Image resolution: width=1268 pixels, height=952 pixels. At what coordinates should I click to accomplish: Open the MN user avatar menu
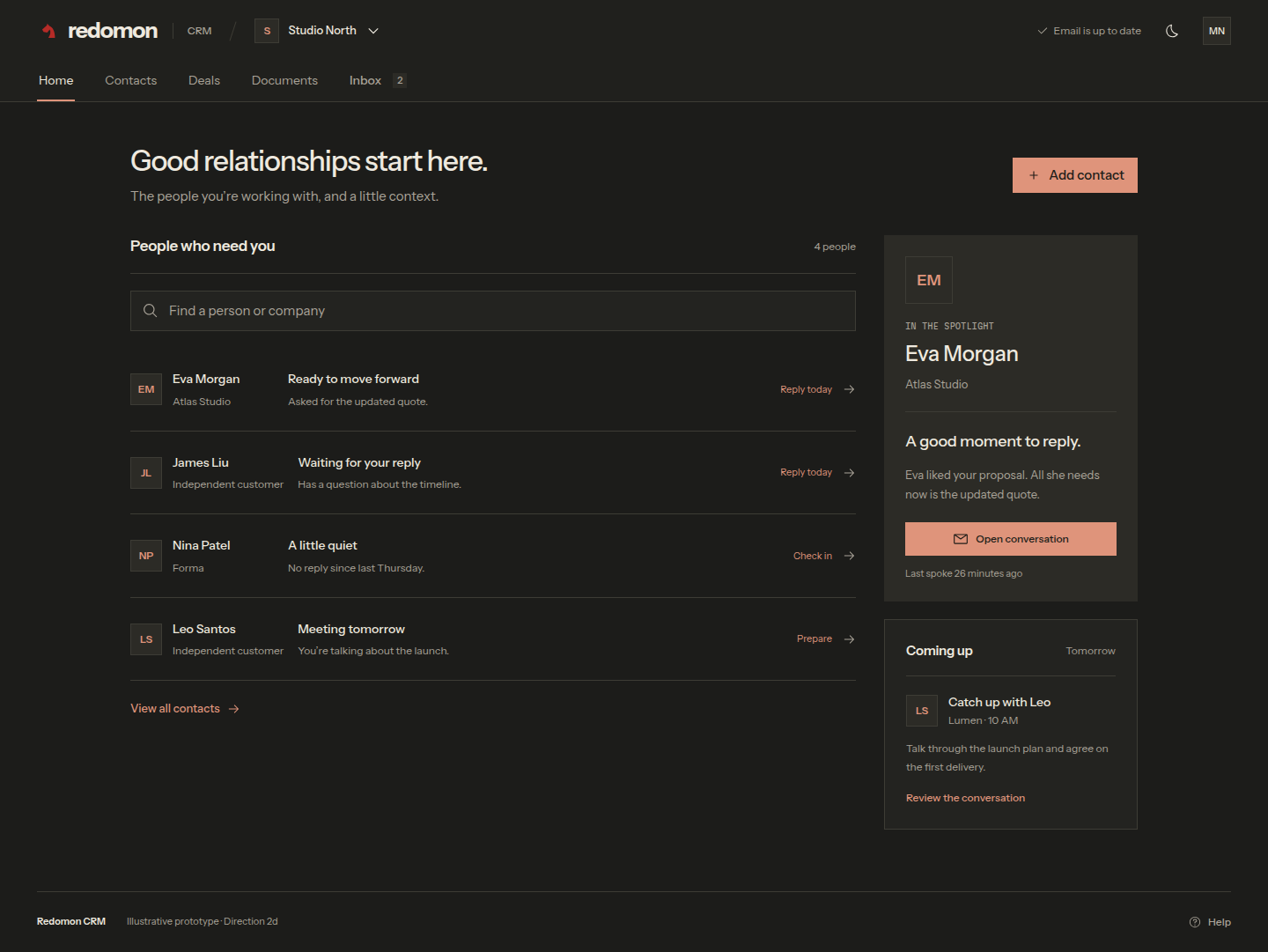coord(1217,31)
